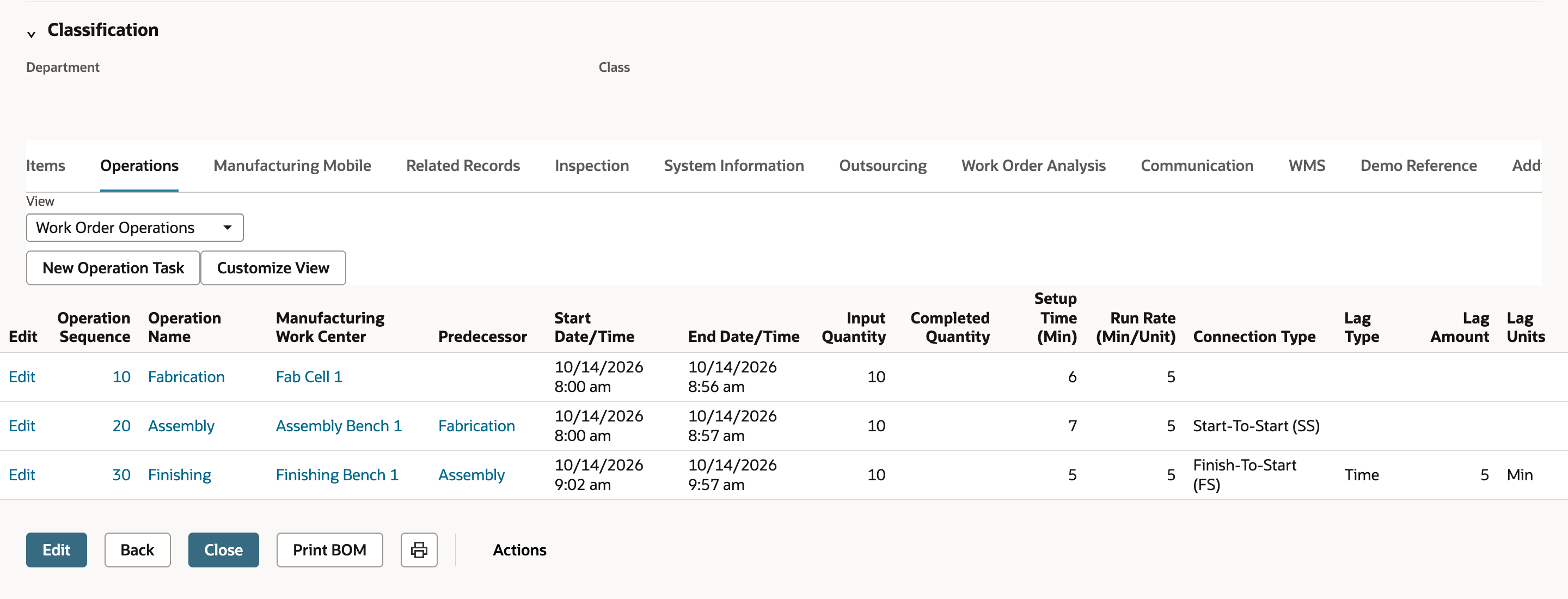1568x599 pixels.
Task: Click the Finish-To-Start (FS) connection type cell
Action: pyautogui.click(x=1245, y=475)
